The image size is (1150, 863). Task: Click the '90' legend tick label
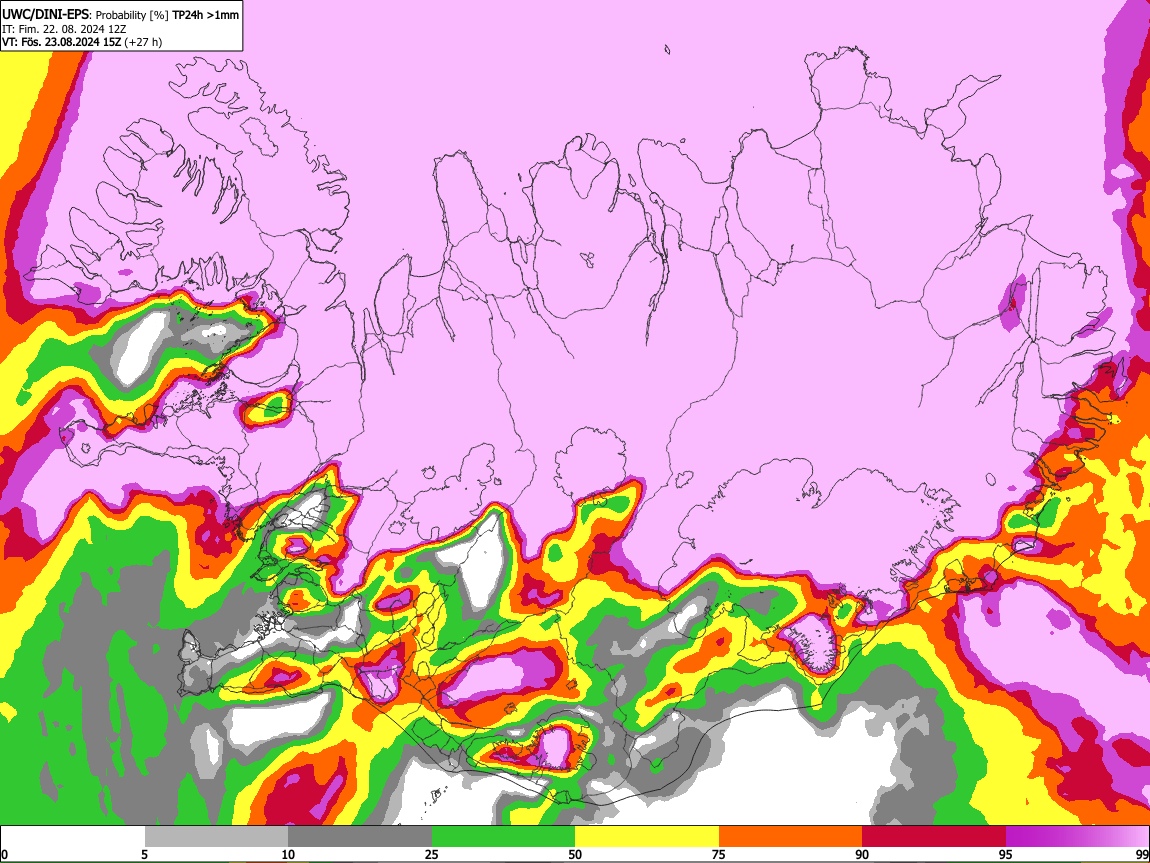coord(862,854)
